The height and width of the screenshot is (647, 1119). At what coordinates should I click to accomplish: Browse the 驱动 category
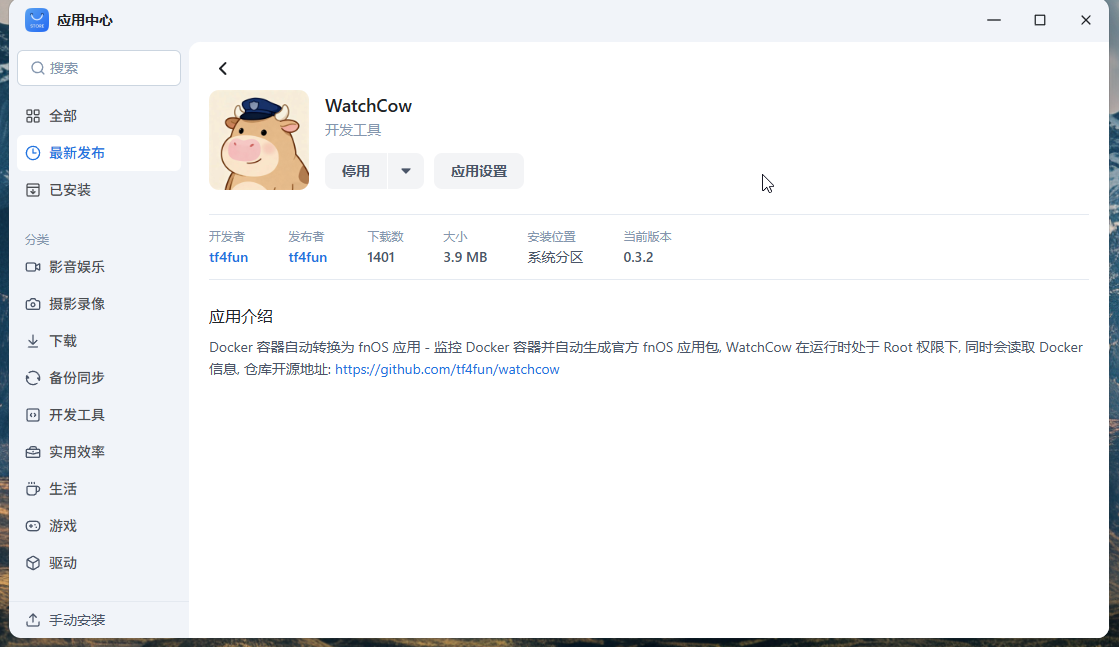[x=99, y=563]
